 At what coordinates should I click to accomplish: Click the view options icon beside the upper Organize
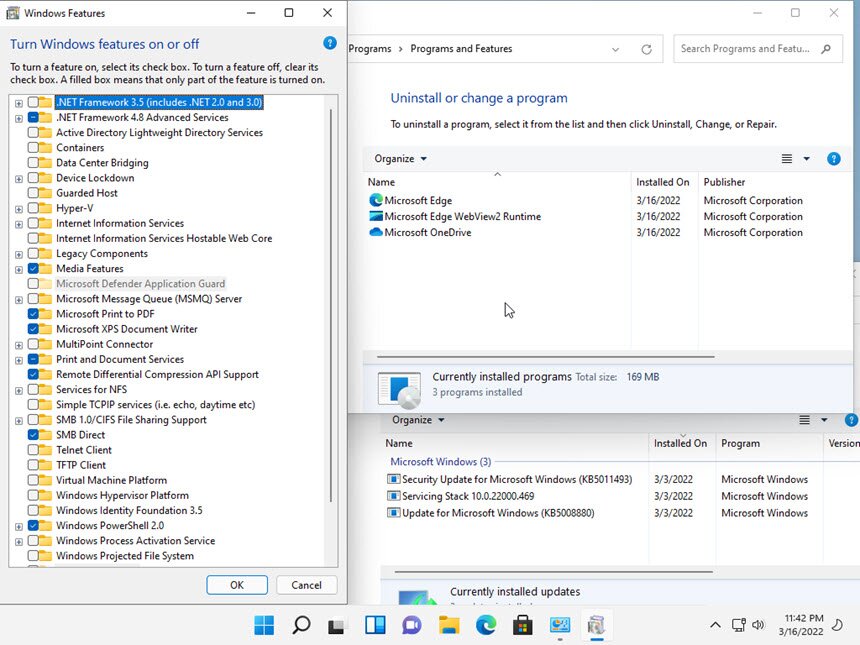point(787,159)
